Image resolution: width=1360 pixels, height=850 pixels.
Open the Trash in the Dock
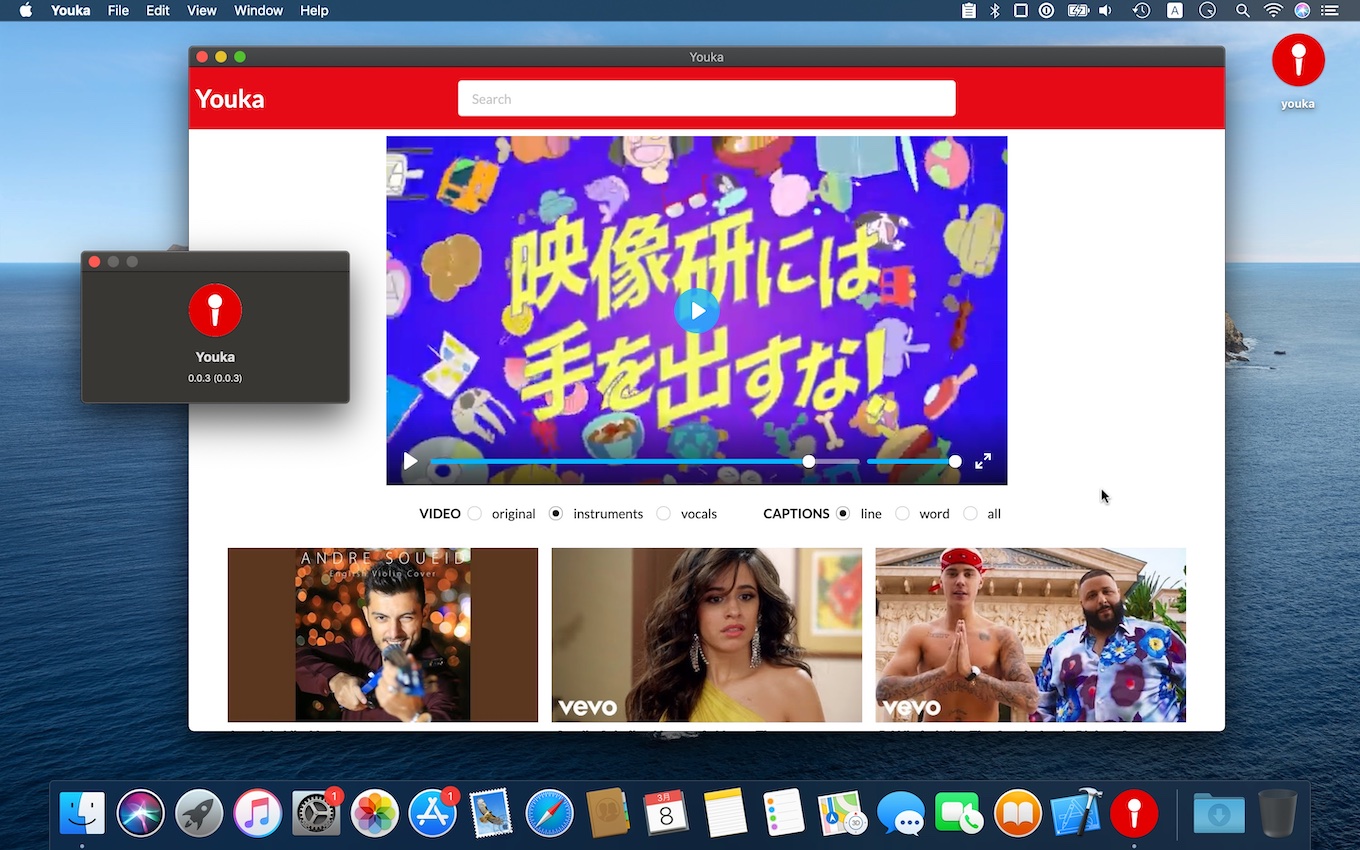click(x=1277, y=813)
